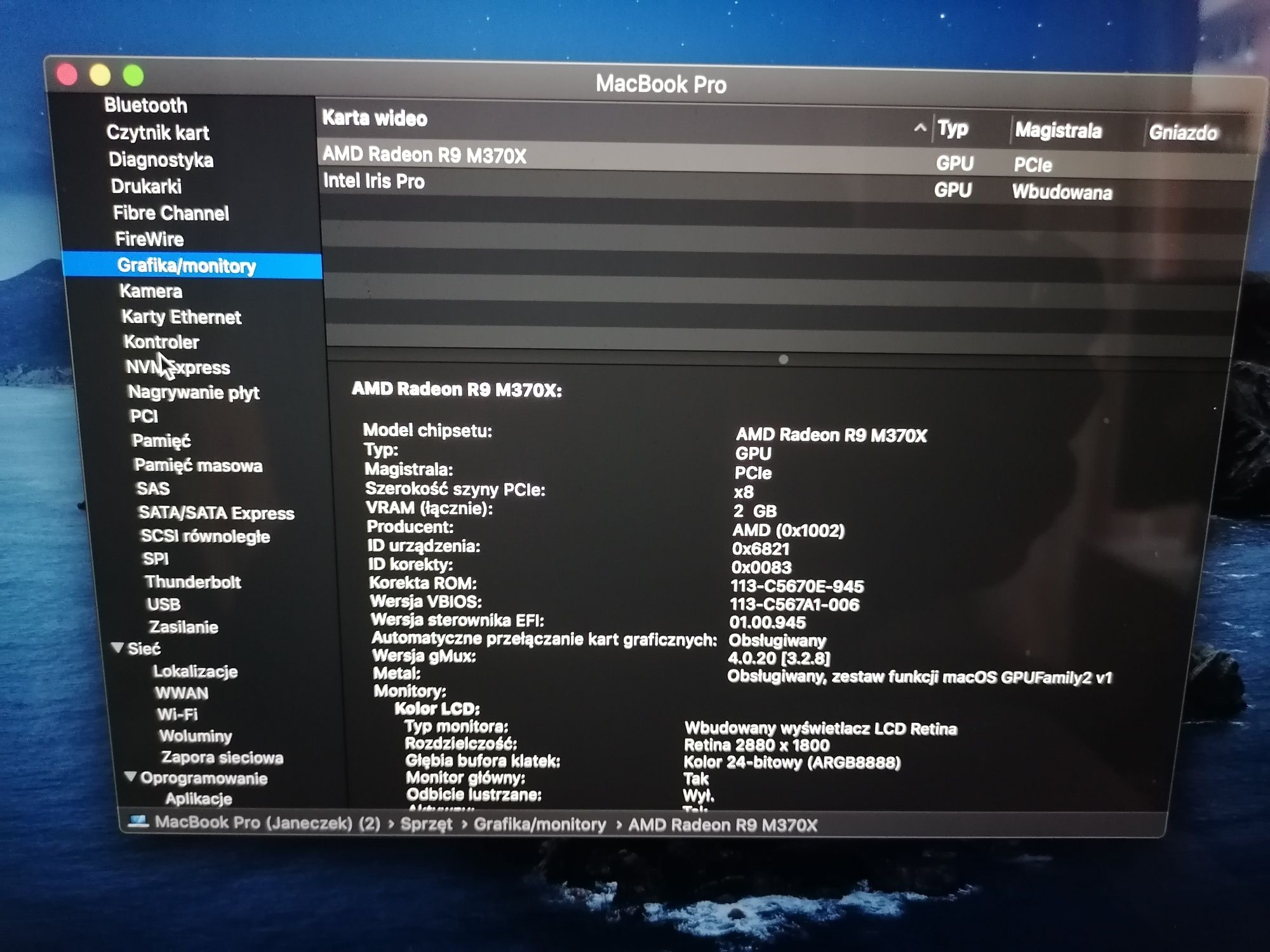Image resolution: width=1270 pixels, height=952 pixels.
Task: Select Aplikacje under Oprogramowanie
Action: point(199,799)
